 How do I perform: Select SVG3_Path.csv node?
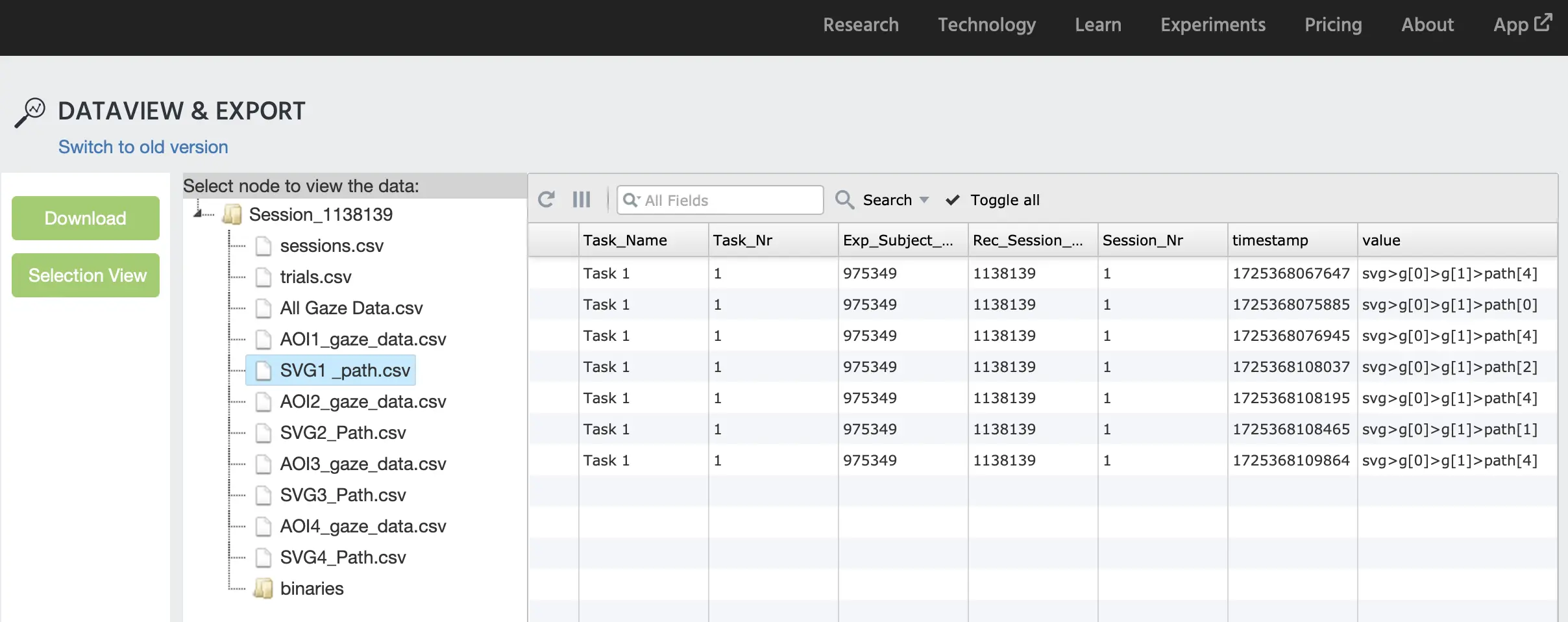(343, 495)
